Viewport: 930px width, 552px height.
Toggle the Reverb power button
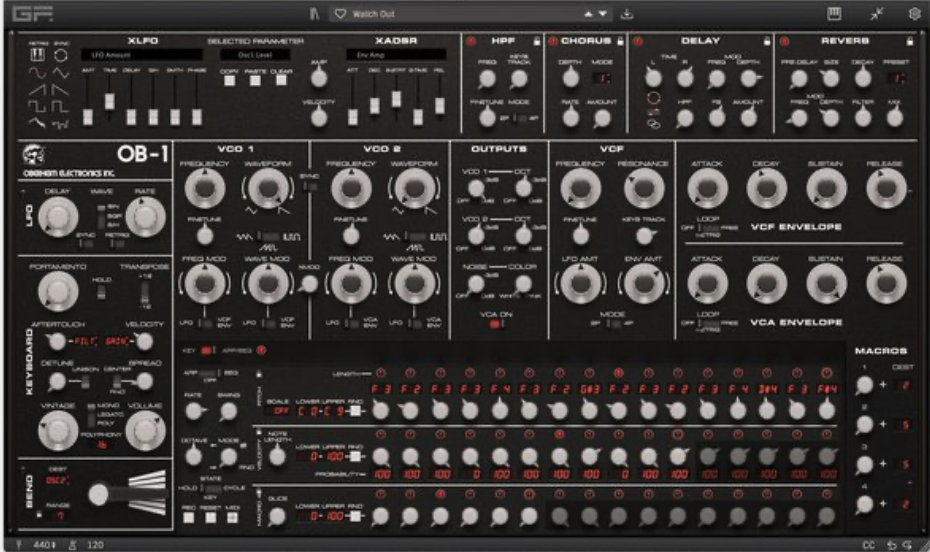784,41
